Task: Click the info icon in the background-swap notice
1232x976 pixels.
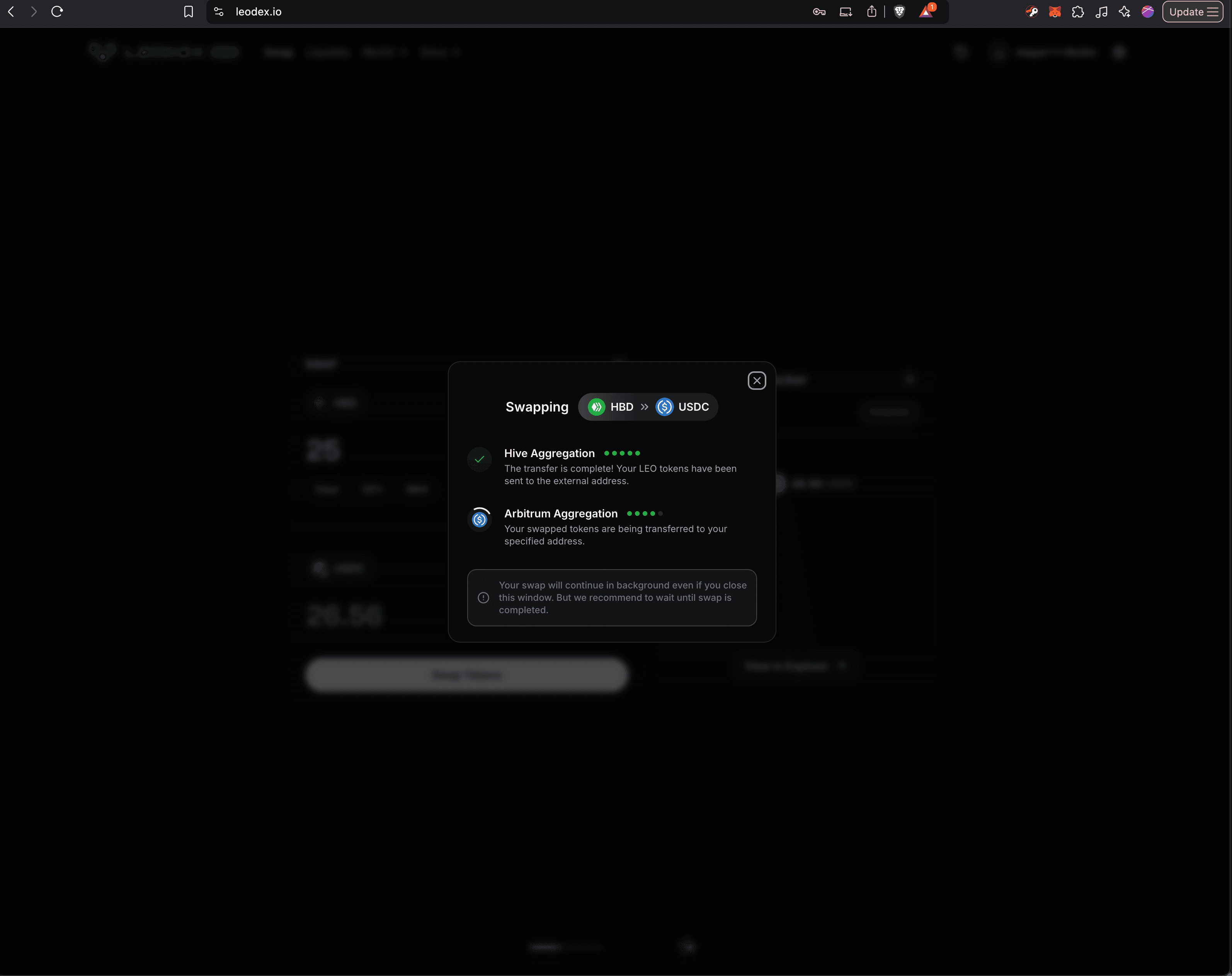Action: coord(483,598)
